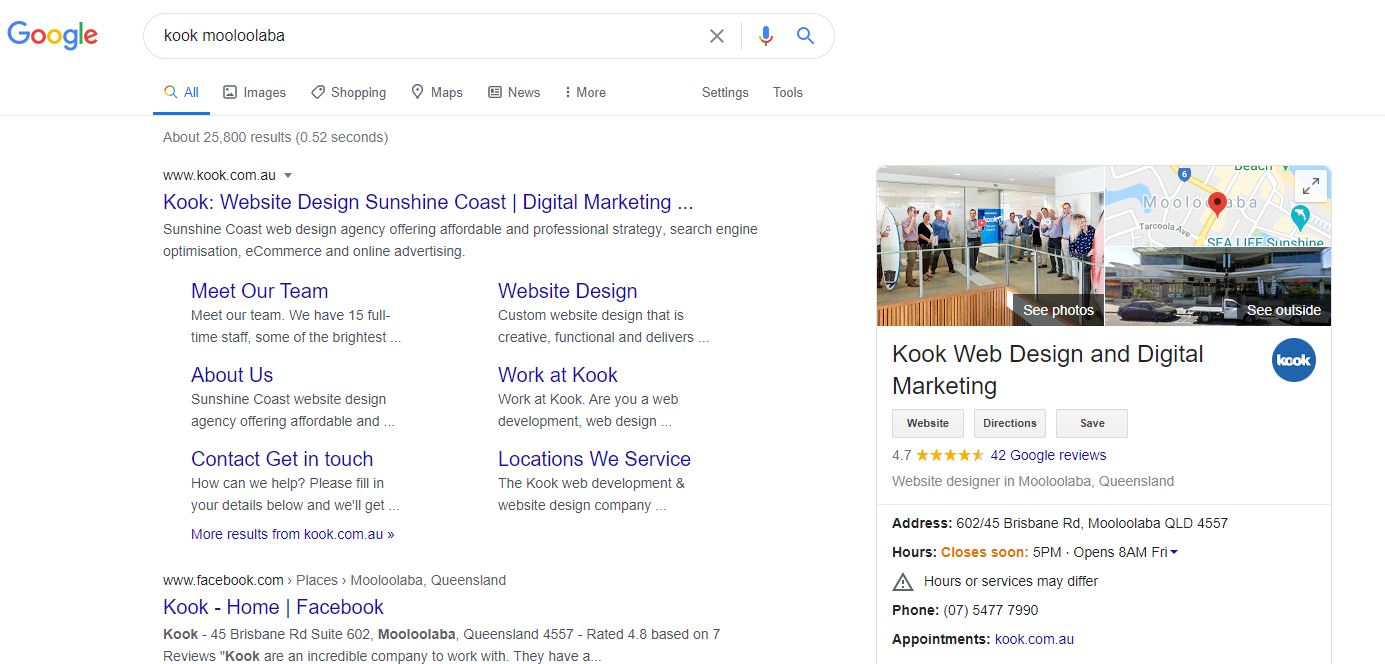Open the Tools menu
This screenshot has height=664, width=1385.
(x=787, y=92)
